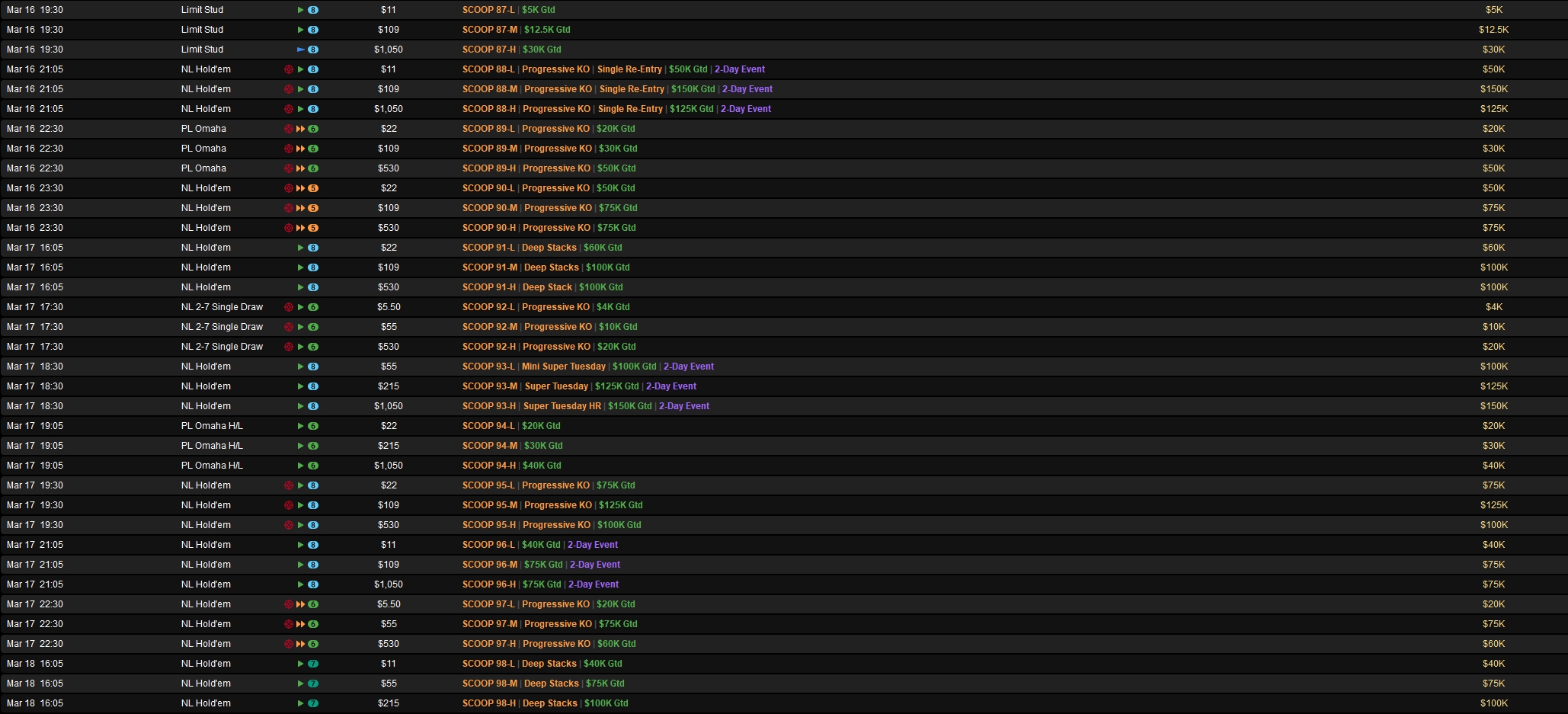
Task: Click the knockout icon on SCOOP 92-H row
Action: pyautogui.click(x=289, y=347)
